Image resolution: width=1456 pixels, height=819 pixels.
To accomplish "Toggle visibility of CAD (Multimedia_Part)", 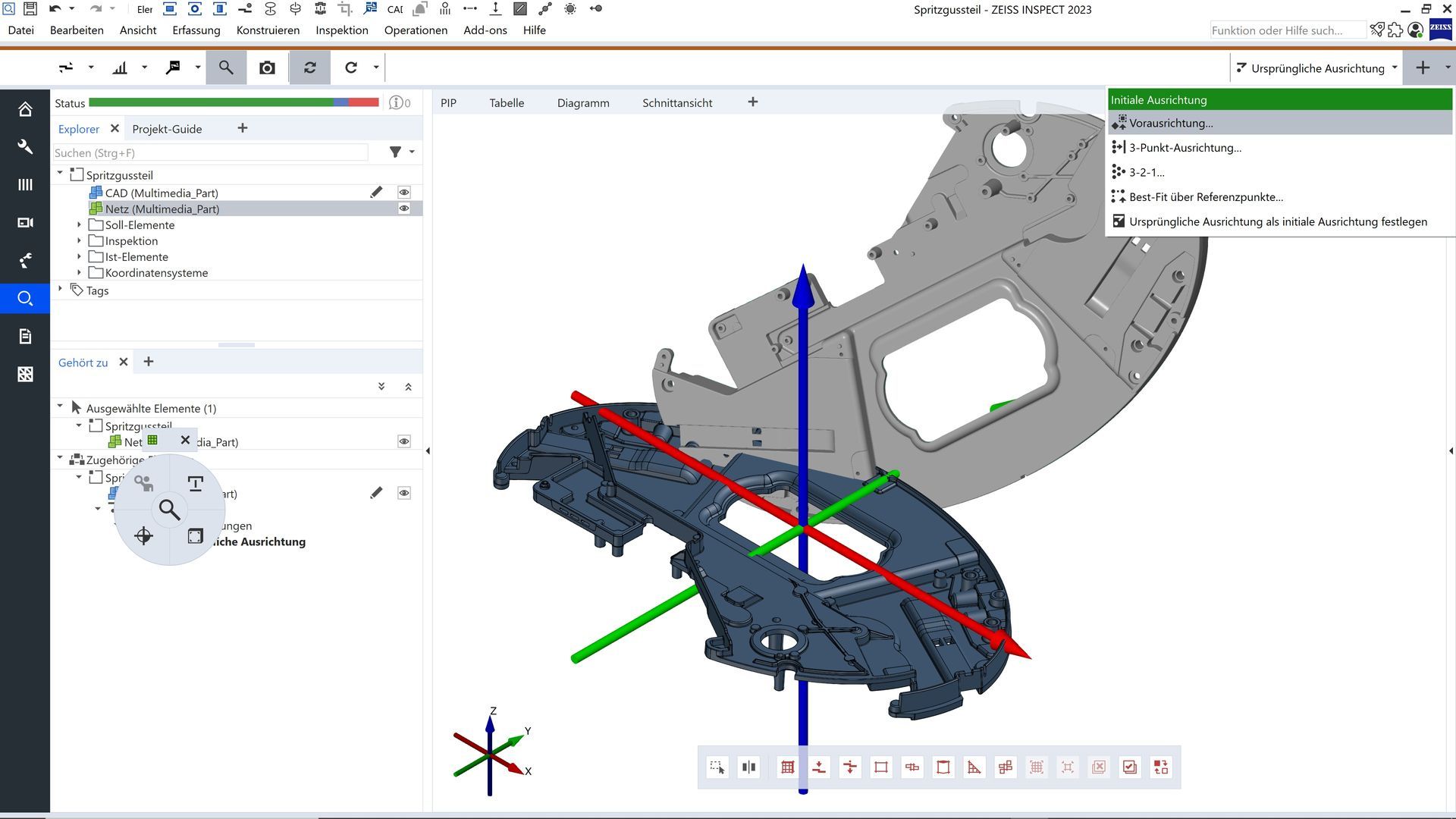I will [404, 193].
